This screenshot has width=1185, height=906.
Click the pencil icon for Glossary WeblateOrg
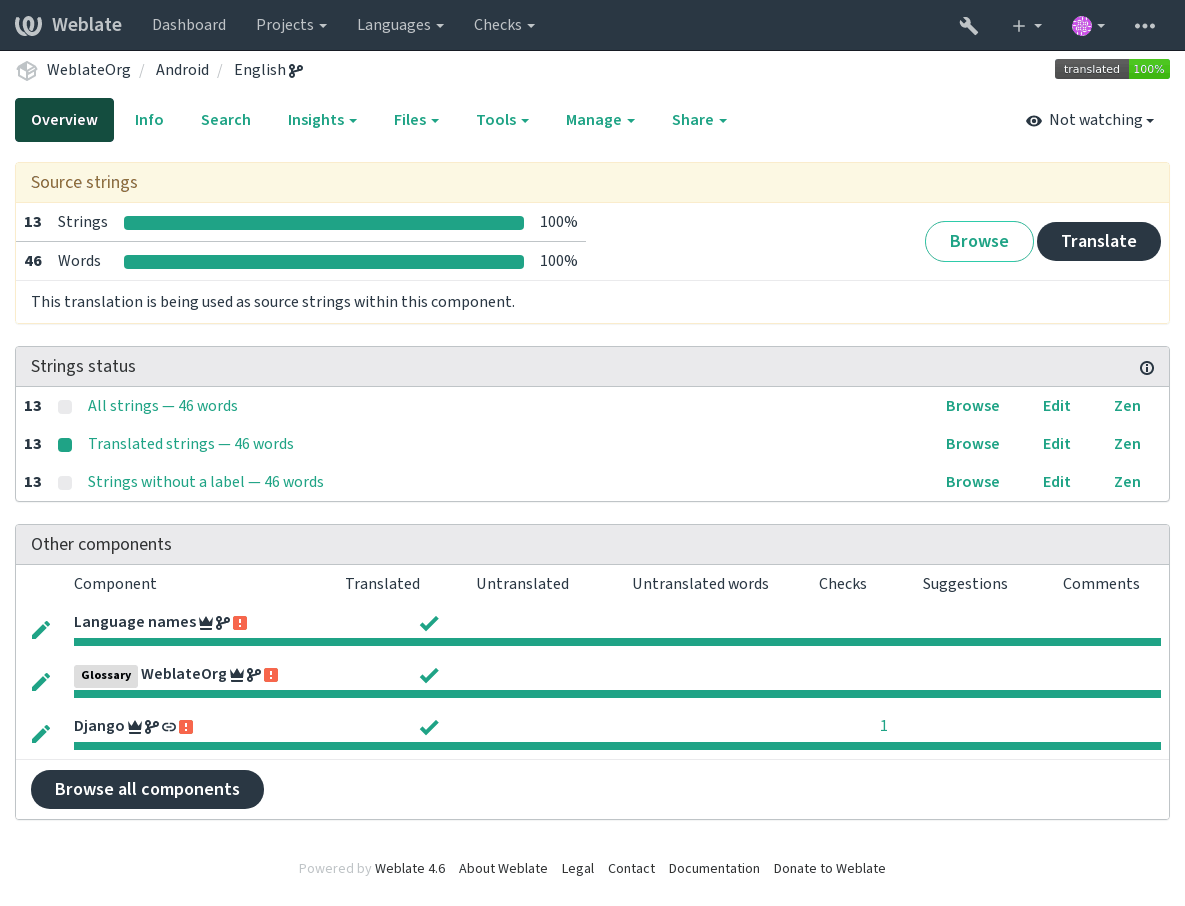pos(41,682)
